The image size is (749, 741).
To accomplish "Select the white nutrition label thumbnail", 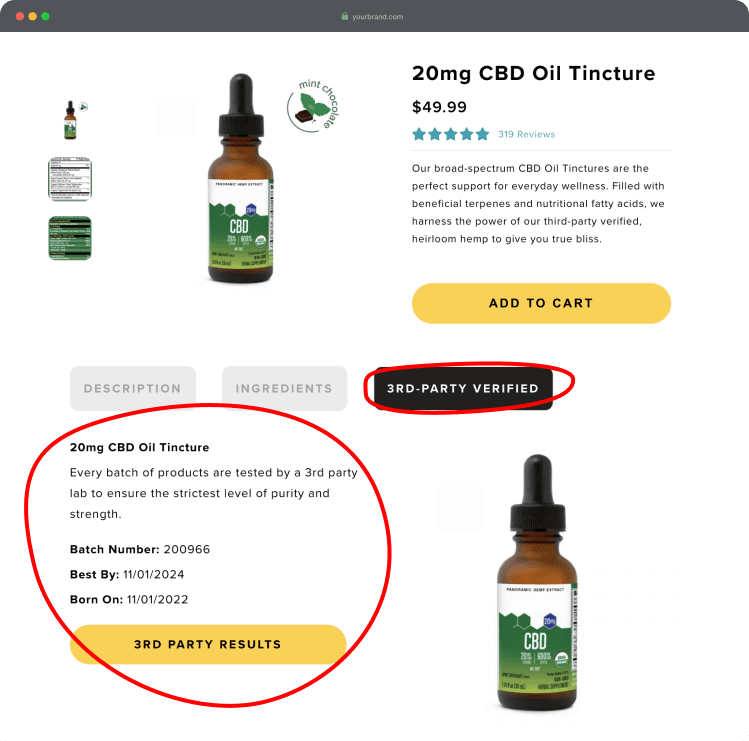I will [70, 179].
